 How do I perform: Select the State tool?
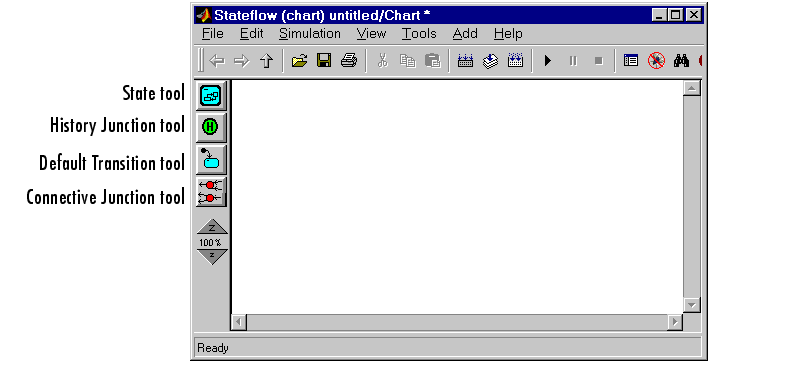click(x=210, y=95)
